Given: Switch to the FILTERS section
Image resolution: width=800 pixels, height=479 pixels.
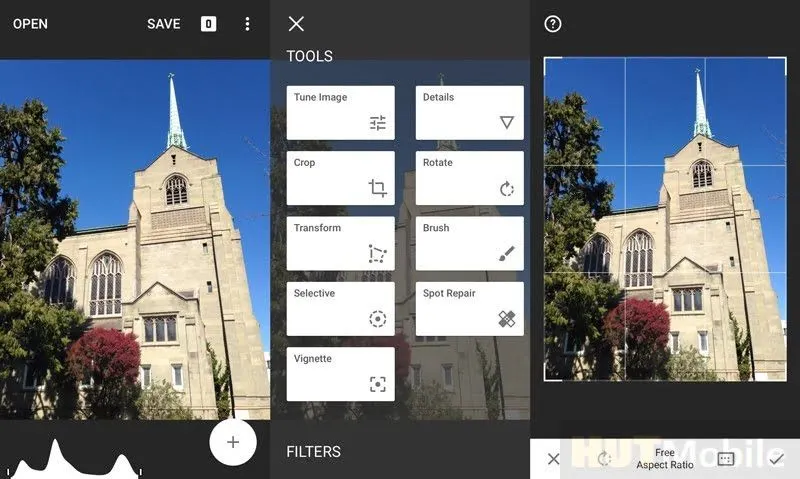Looking at the screenshot, I should (313, 452).
